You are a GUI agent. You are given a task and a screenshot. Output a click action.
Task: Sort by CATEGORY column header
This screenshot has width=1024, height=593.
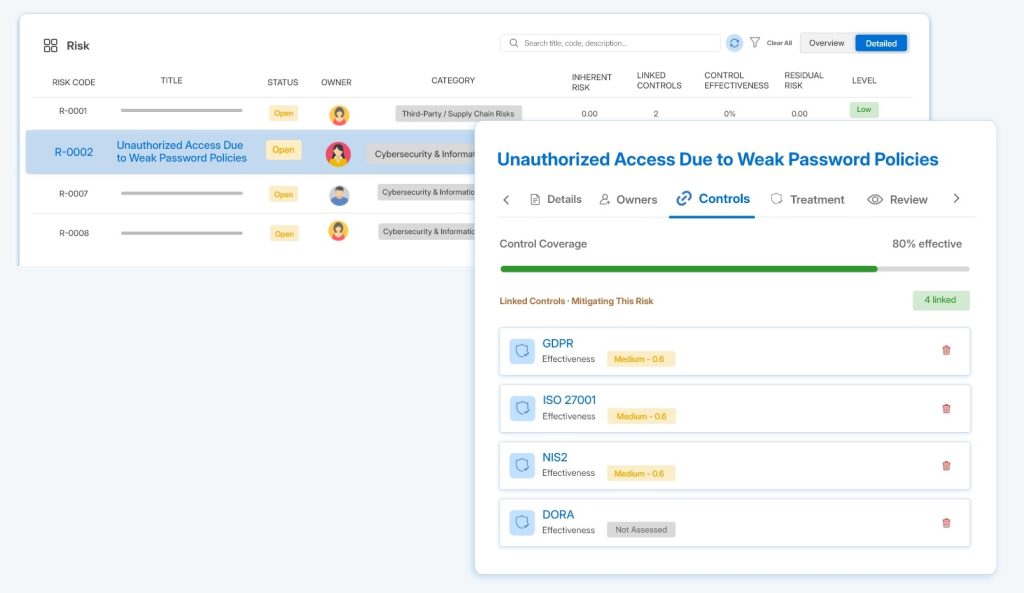coord(453,80)
